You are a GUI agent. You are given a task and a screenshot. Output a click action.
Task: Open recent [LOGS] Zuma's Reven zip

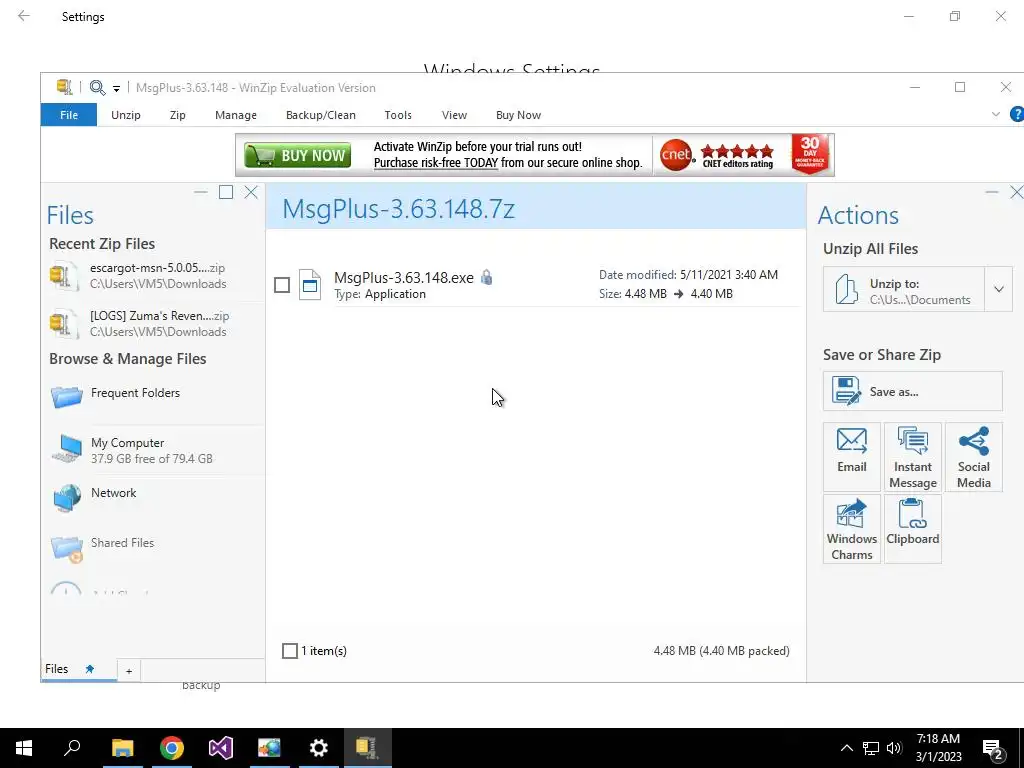click(155, 323)
